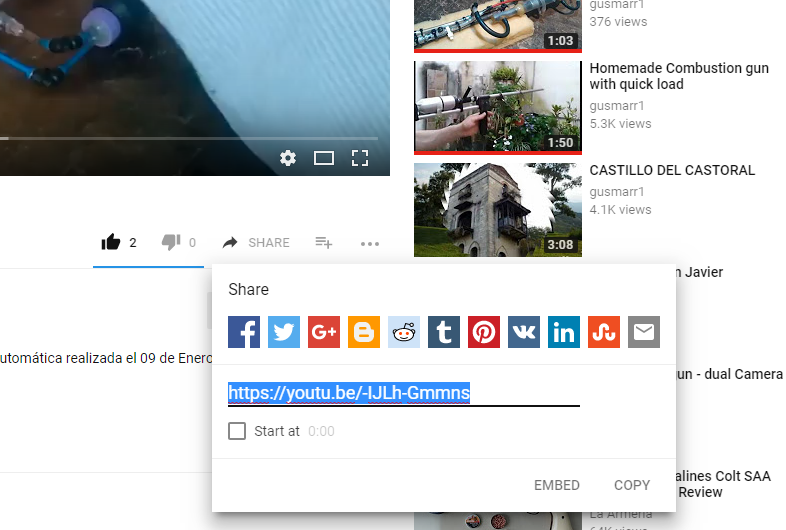
Task: Open the three-dot more actions menu
Action: tap(370, 243)
